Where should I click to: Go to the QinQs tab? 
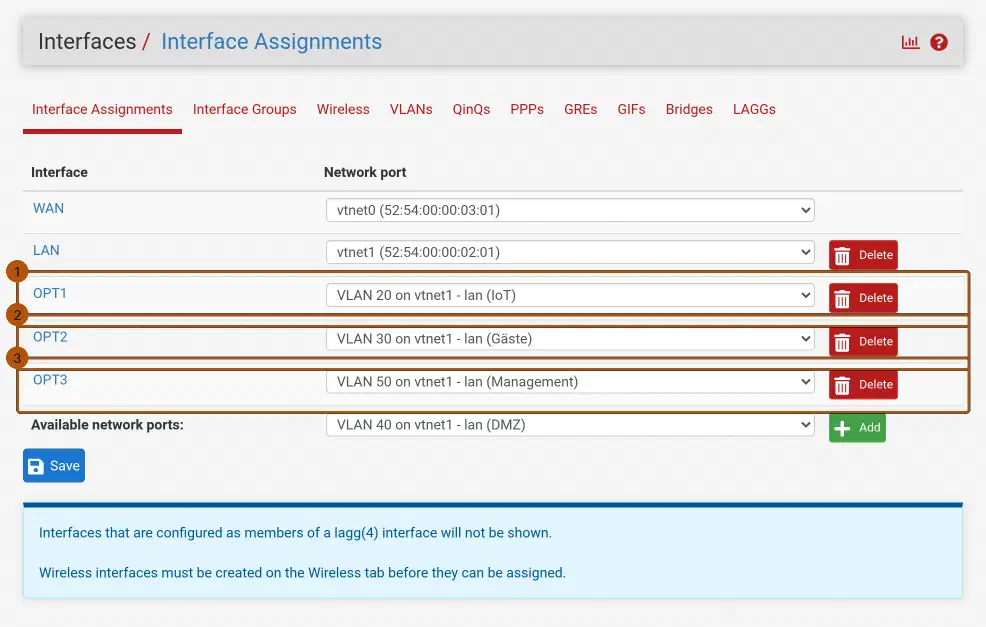(x=472, y=109)
